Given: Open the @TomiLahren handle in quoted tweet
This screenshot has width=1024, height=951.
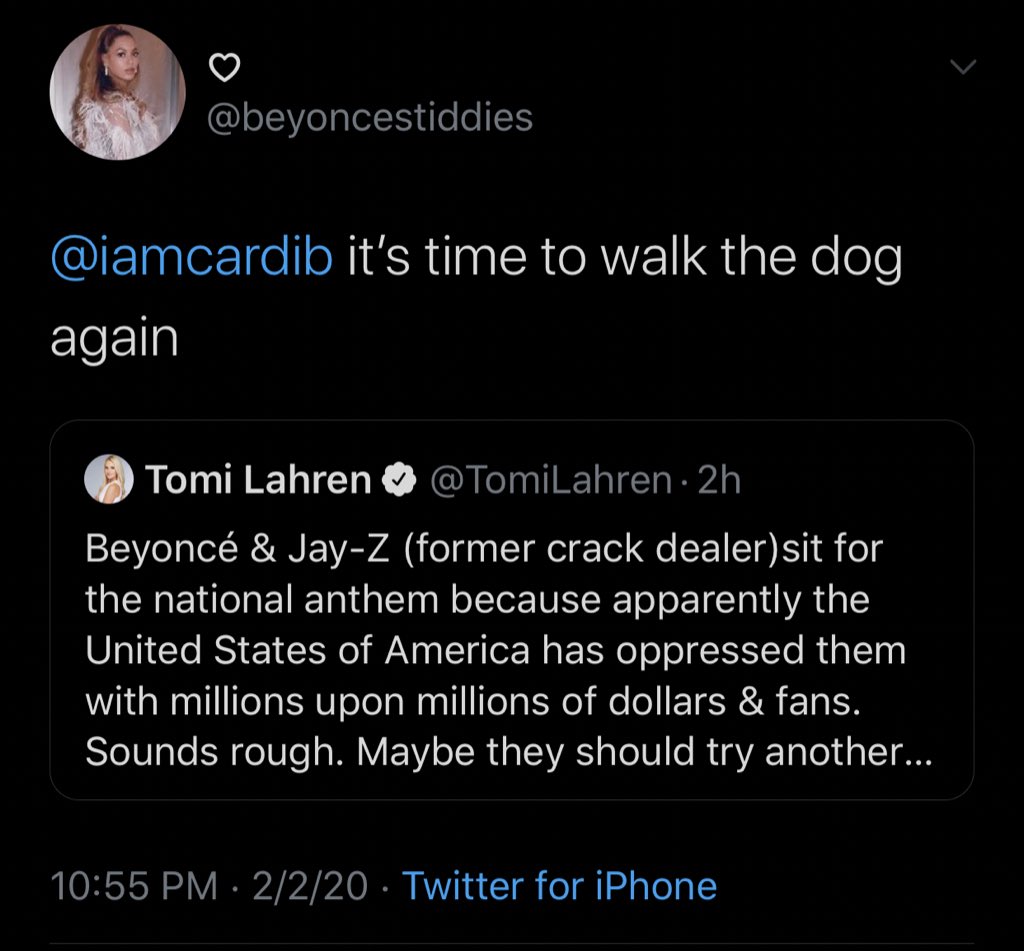Looking at the screenshot, I should click(549, 482).
